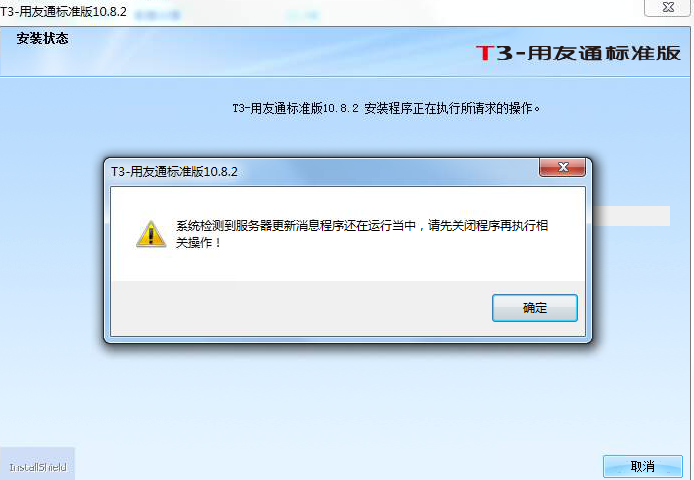
Task: Click the installer window title text at the top
Action: coord(63,11)
